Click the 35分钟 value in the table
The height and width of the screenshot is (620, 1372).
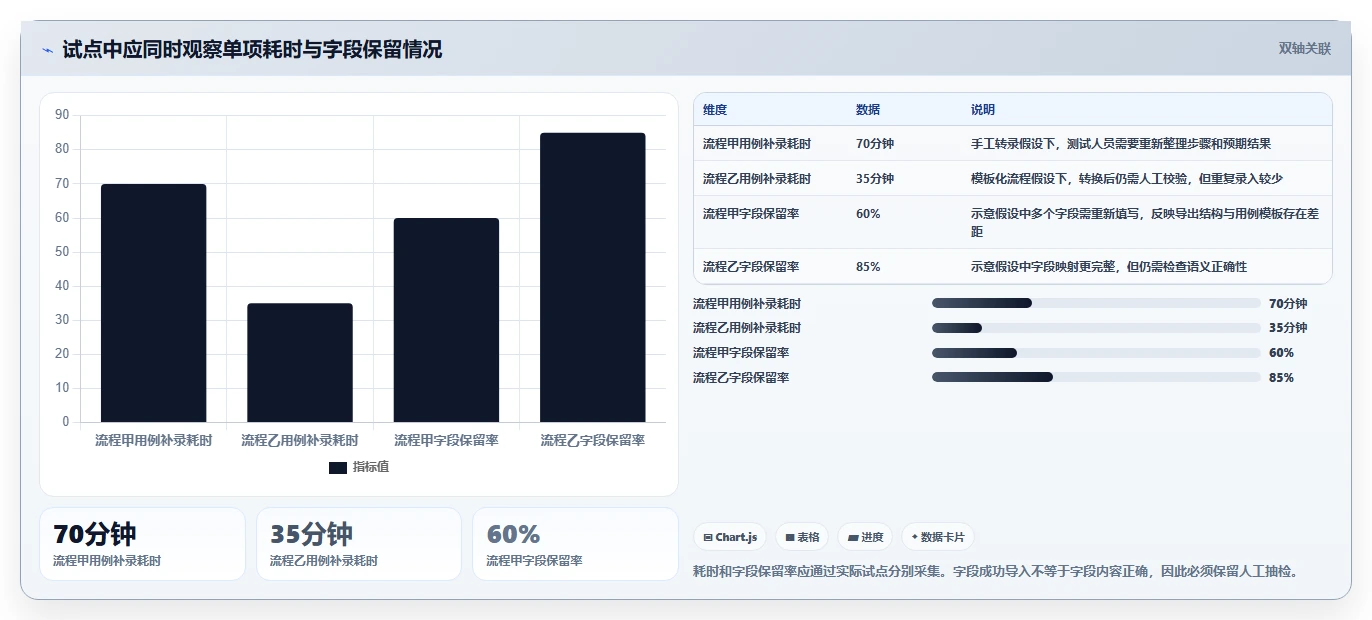click(875, 179)
